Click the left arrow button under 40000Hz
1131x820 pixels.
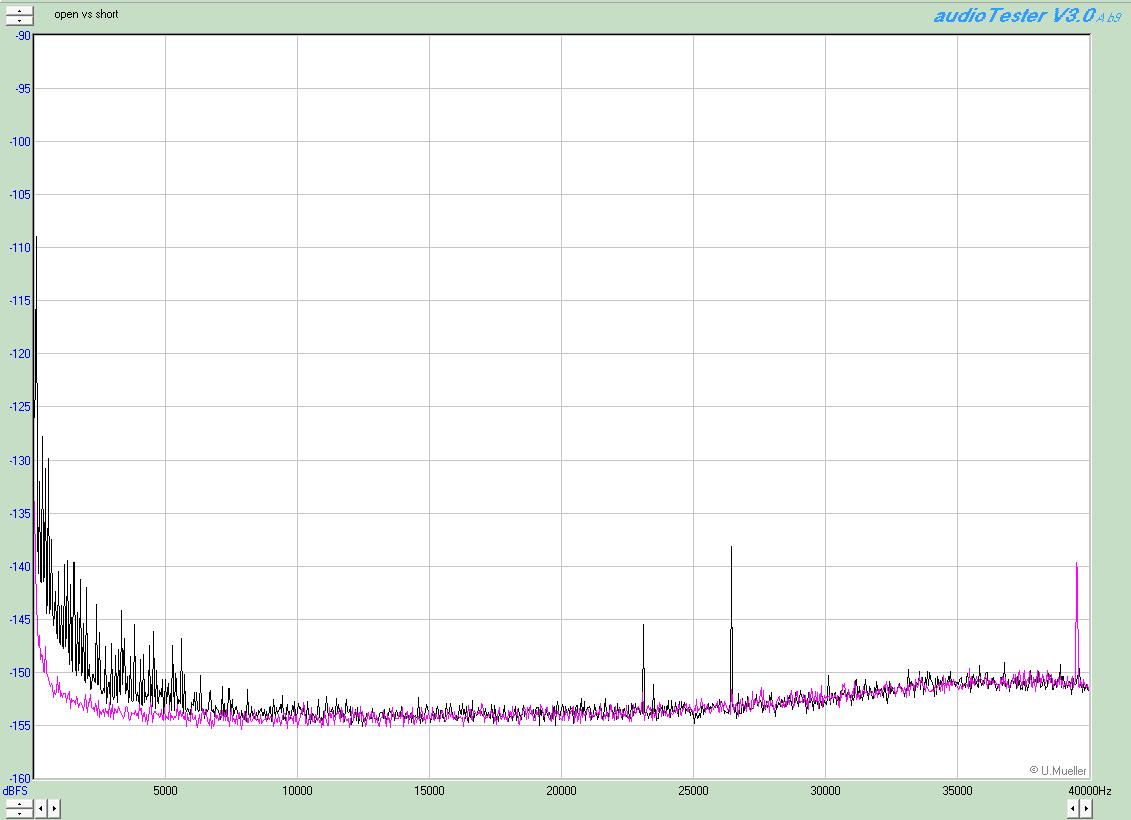pyautogui.click(x=1073, y=808)
